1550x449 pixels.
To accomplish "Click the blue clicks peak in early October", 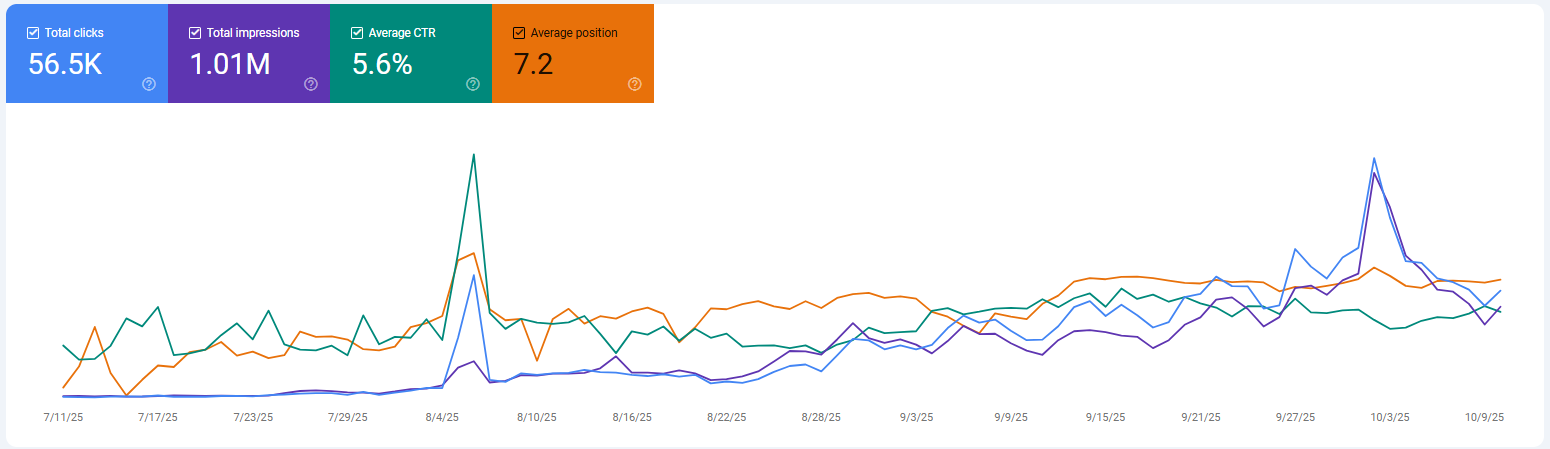I will 1375,158.
